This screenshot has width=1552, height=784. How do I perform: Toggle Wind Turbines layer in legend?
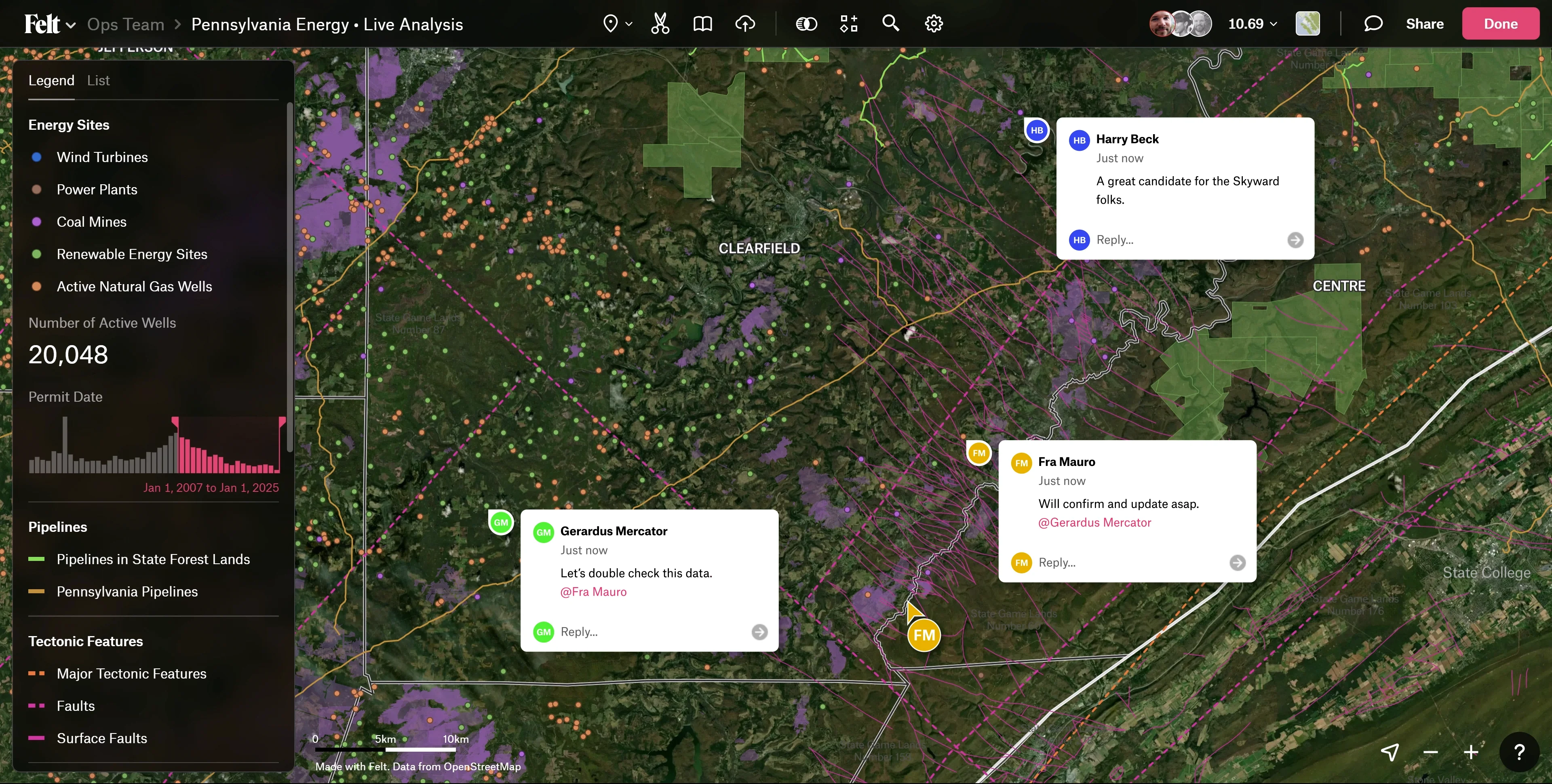pyautogui.click(x=102, y=157)
